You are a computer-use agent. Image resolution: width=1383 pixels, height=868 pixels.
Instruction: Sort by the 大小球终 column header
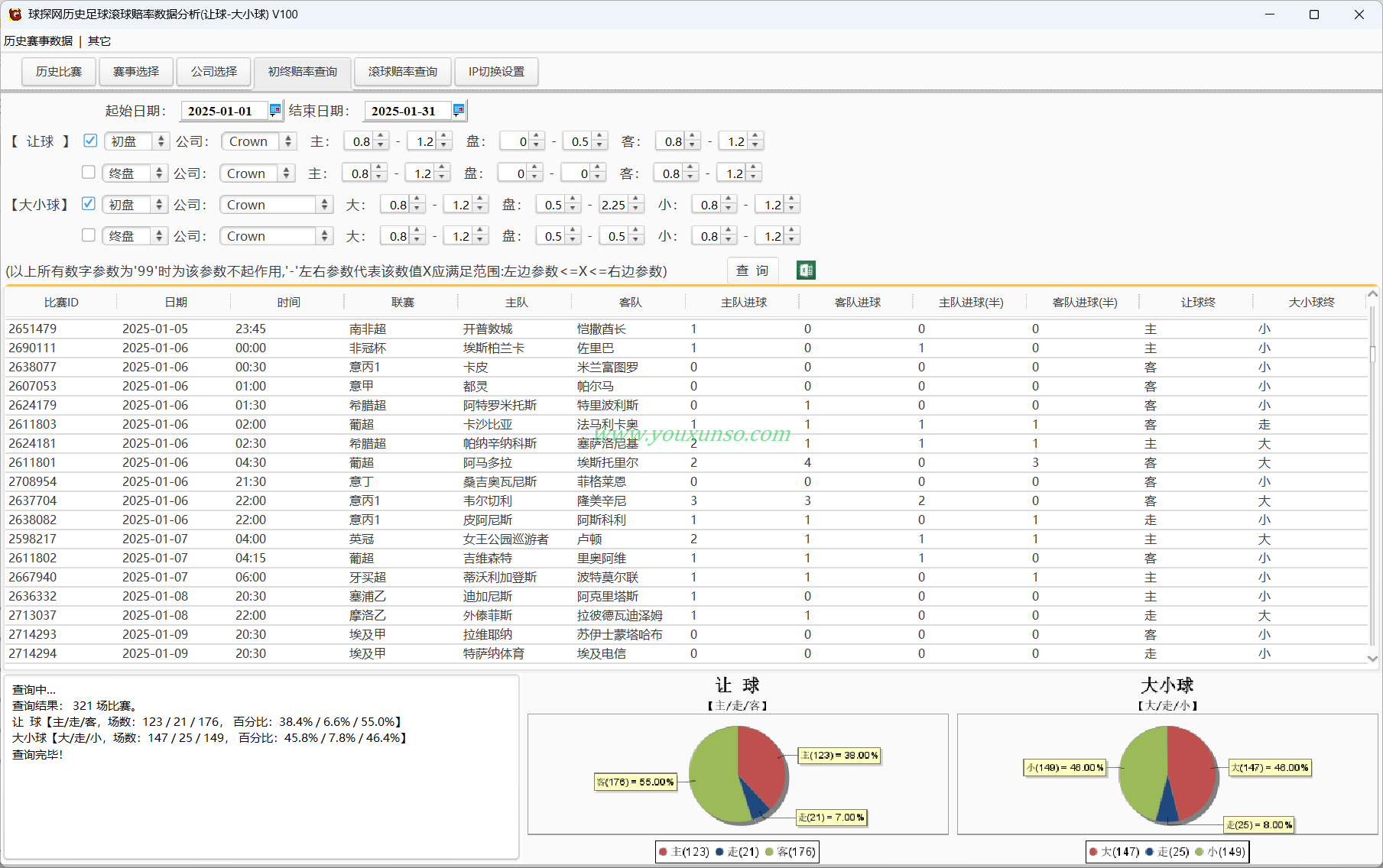pyautogui.click(x=1311, y=303)
